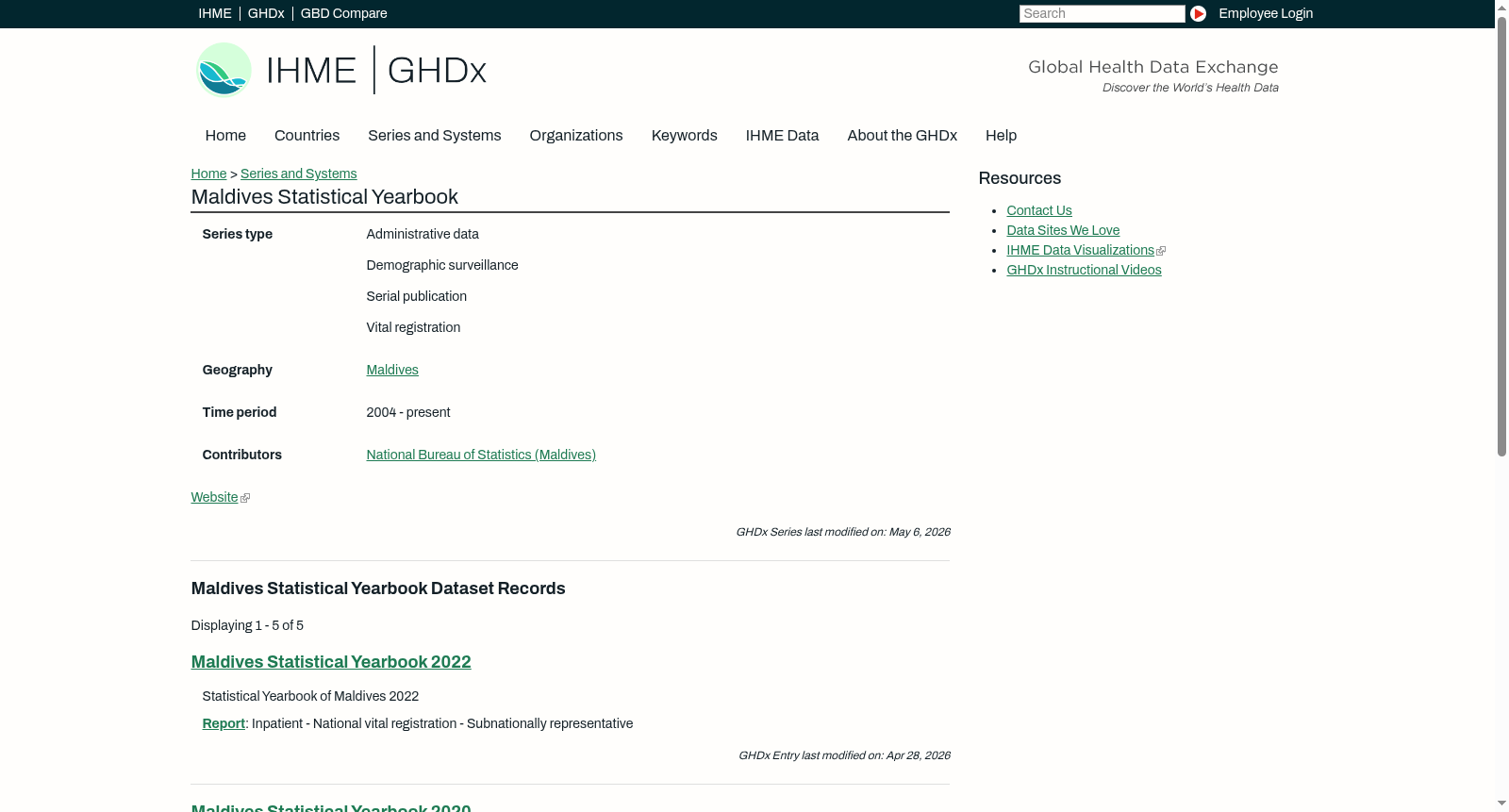
Task: Click the 'Serial publication' text
Action: [417, 296]
